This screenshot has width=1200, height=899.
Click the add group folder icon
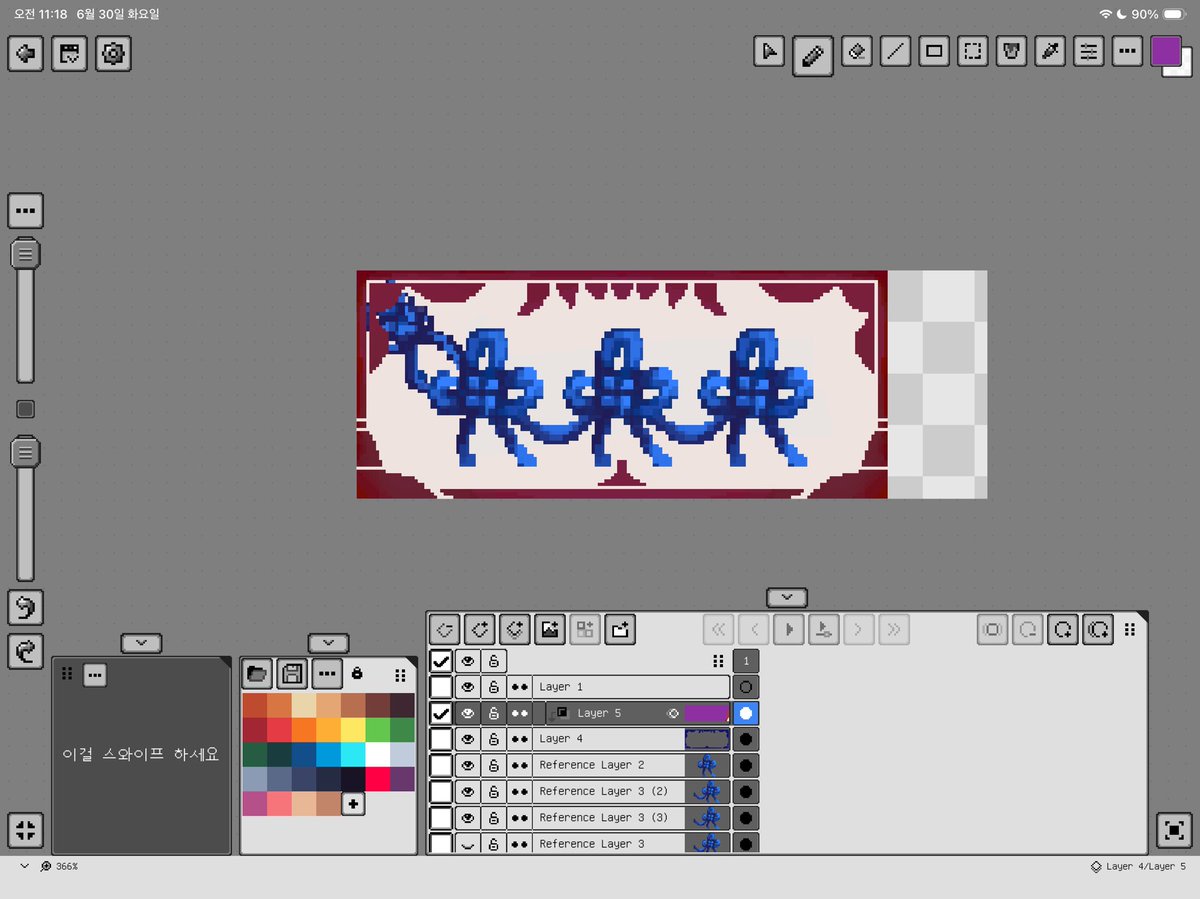point(620,629)
